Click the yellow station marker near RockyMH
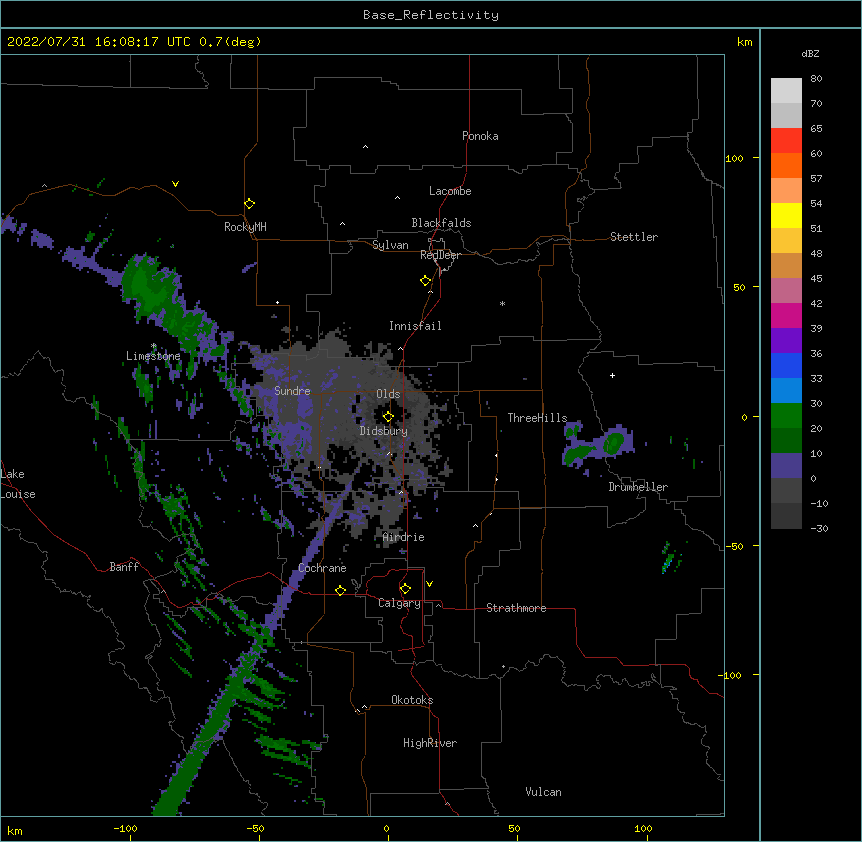862x842 pixels. (250, 204)
